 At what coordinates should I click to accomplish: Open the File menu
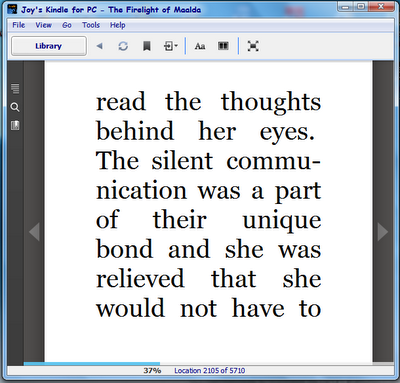coord(19,25)
